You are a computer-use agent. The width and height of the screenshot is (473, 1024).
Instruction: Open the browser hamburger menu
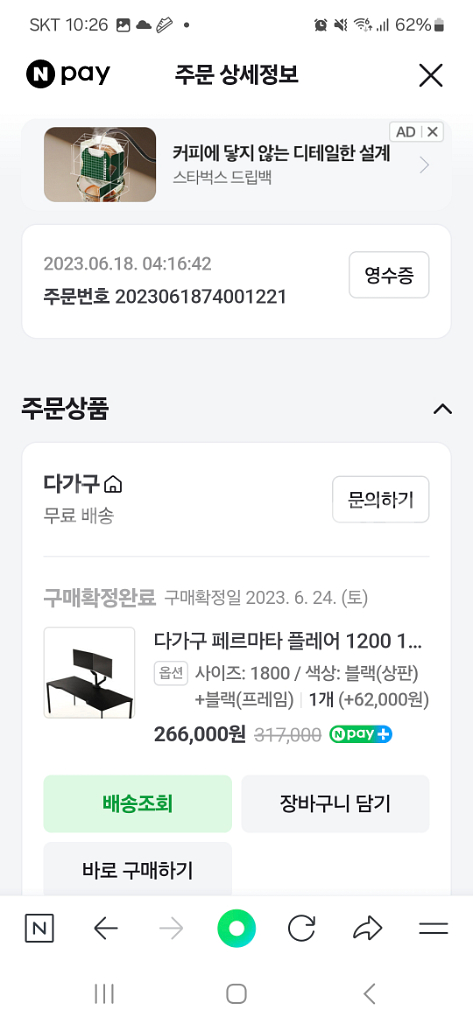click(x=433, y=928)
